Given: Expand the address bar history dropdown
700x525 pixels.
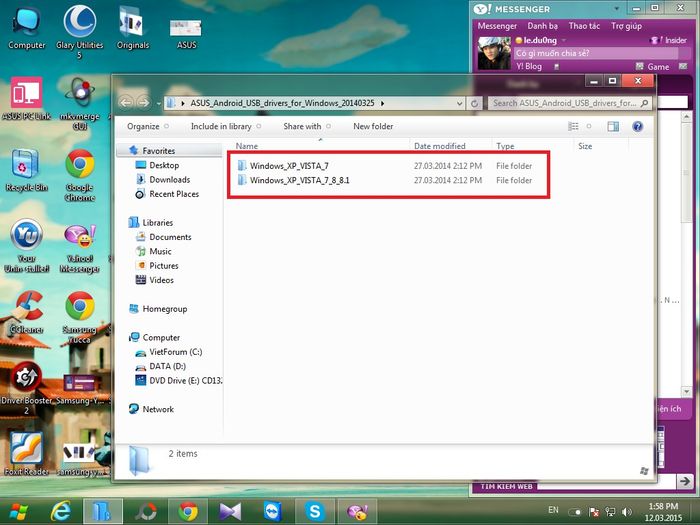Looking at the screenshot, I should (x=459, y=103).
